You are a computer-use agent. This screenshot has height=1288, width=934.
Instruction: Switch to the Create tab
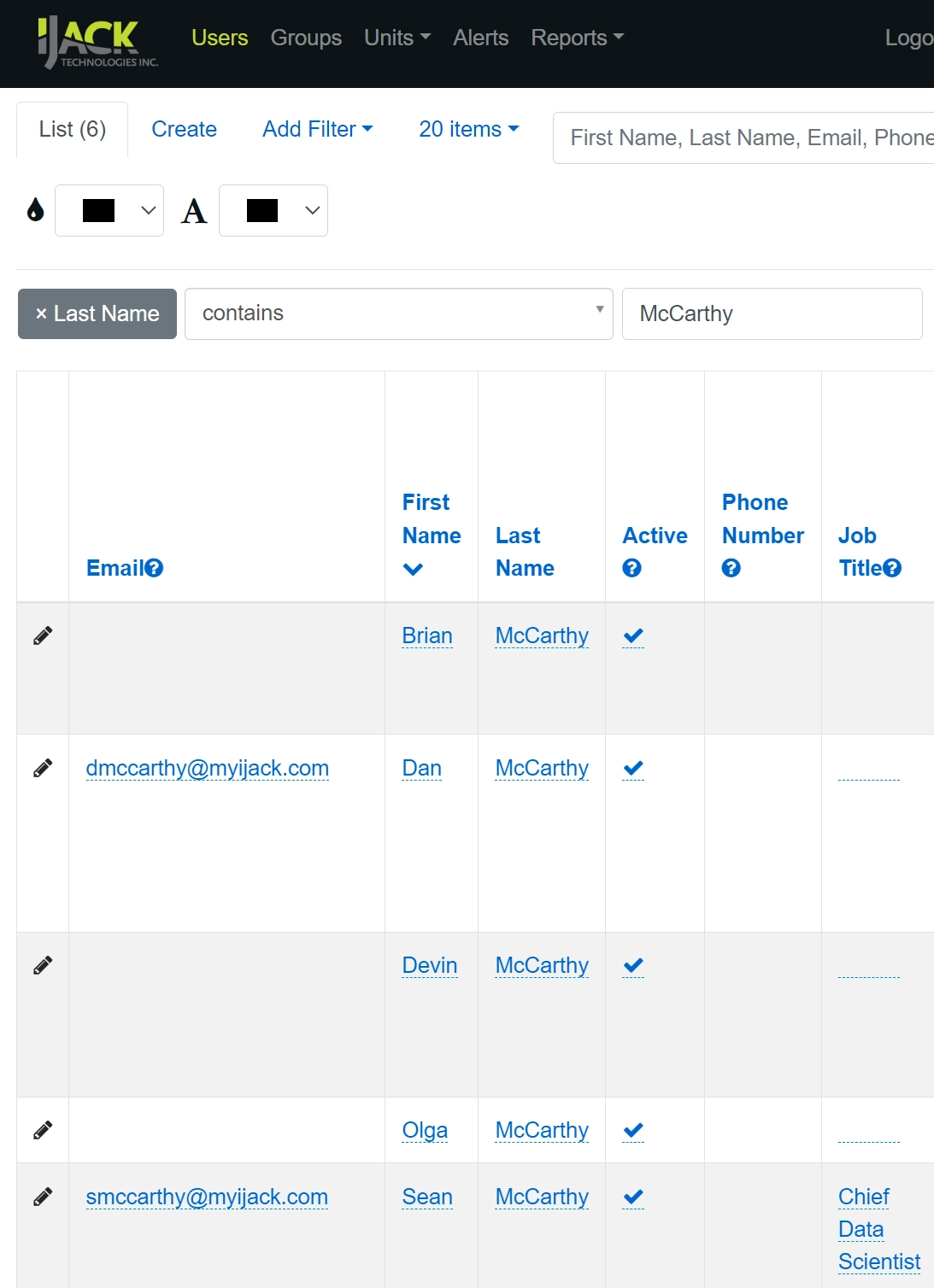point(185,129)
